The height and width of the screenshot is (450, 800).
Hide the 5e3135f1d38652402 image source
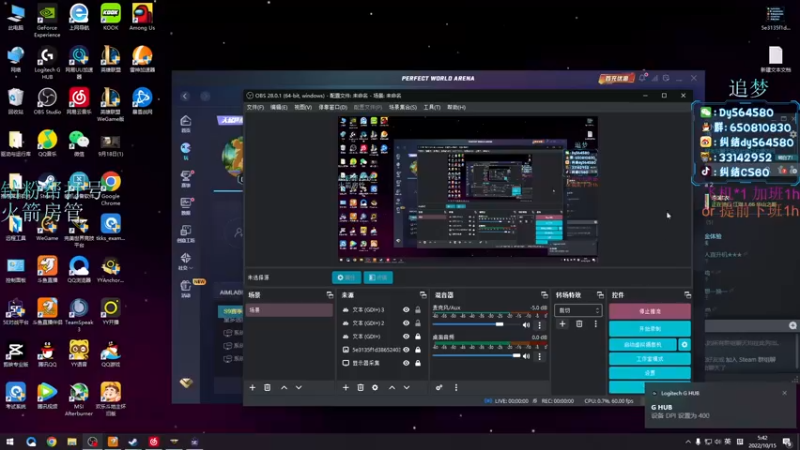click(x=406, y=349)
